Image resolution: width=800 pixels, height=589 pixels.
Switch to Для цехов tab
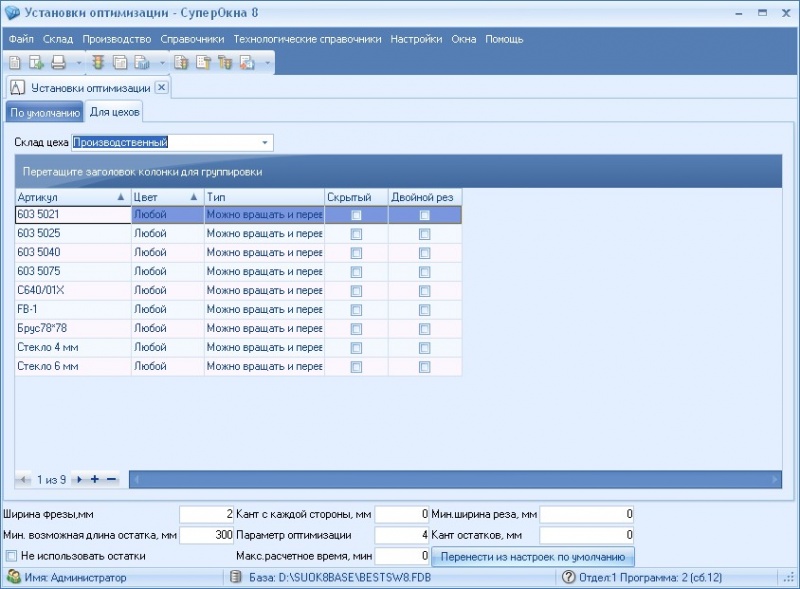[x=114, y=112]
